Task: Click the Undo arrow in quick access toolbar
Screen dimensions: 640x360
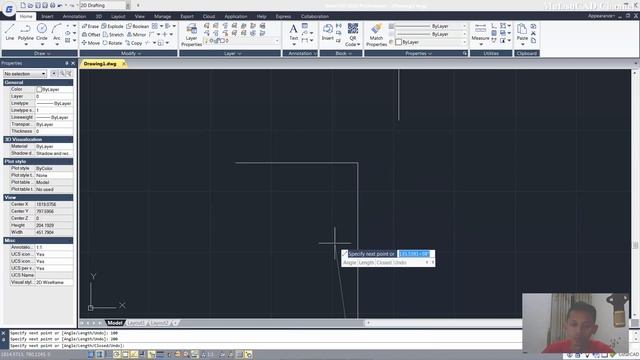Action: click(60, 5)
